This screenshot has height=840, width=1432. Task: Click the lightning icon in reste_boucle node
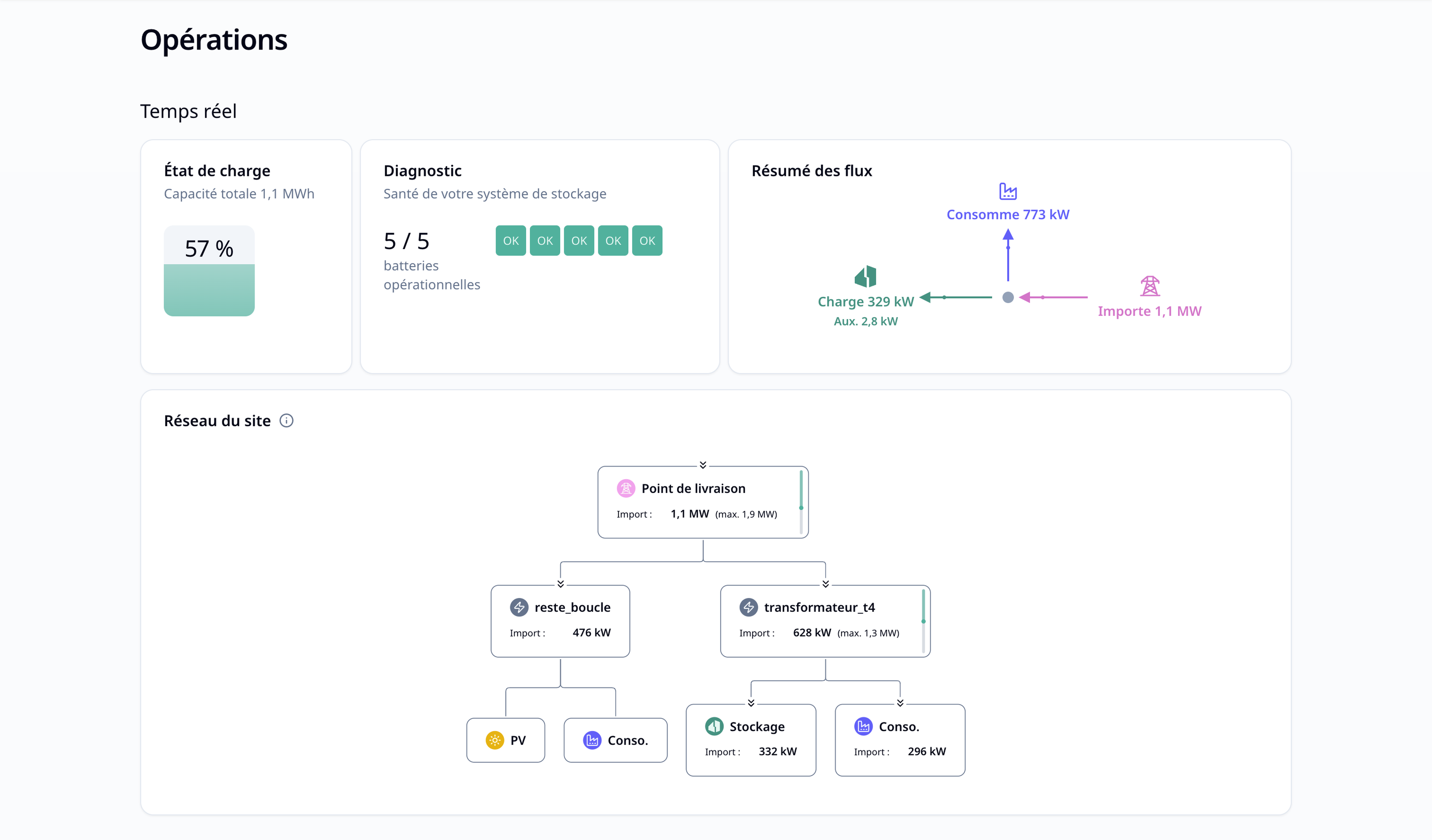point(519,607)
